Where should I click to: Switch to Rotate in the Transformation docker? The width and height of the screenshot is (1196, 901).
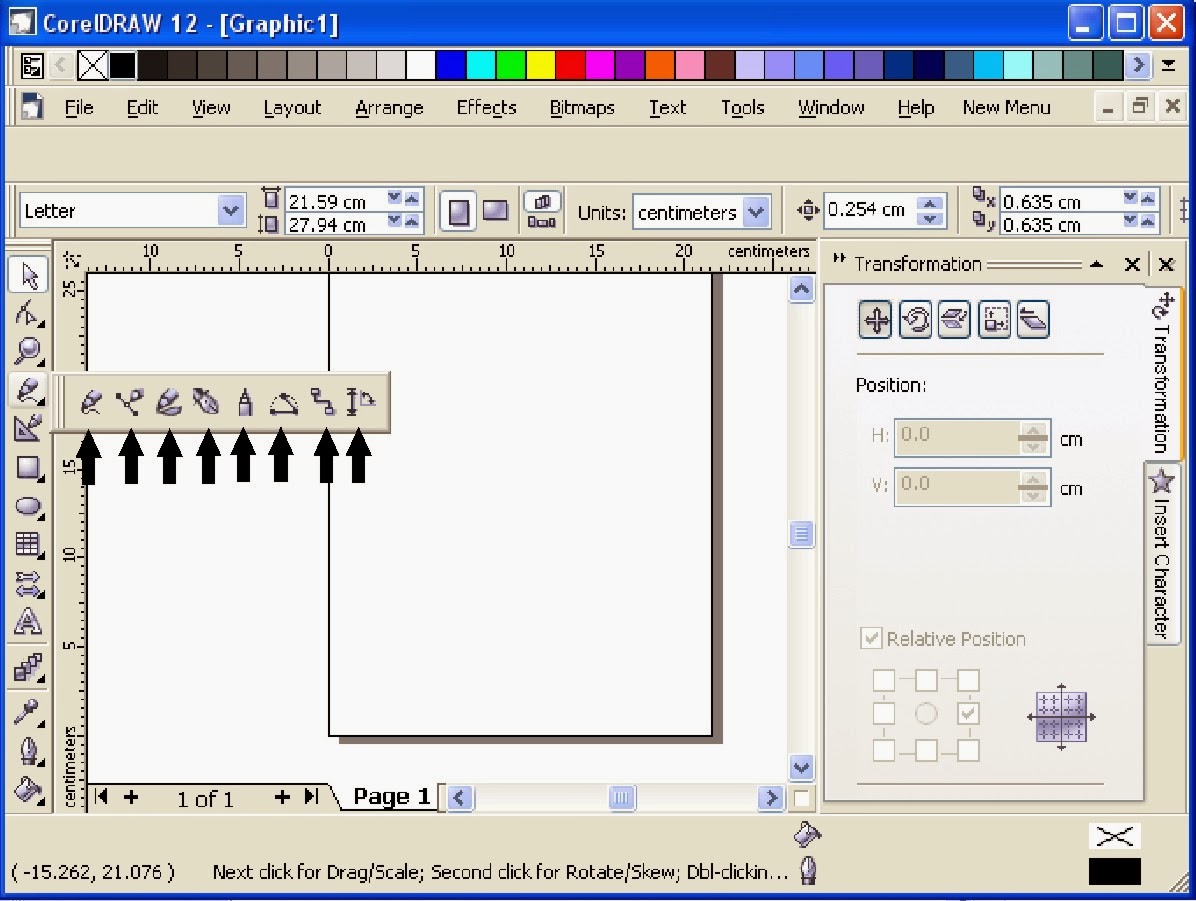[915, 319]
